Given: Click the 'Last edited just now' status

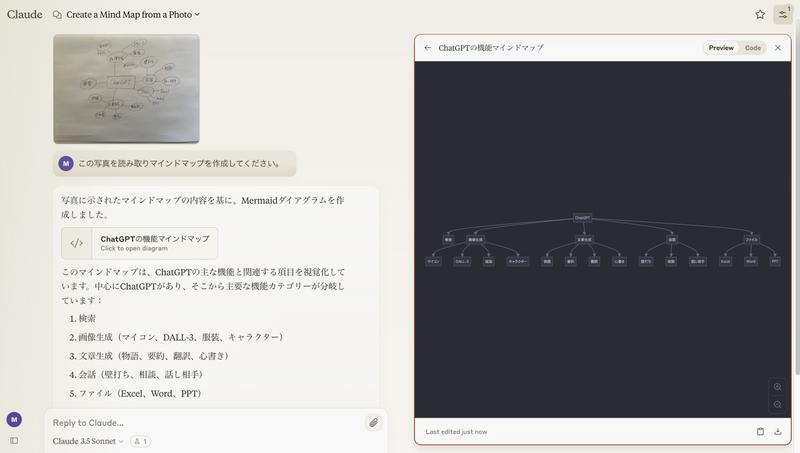Looking at the screenshot, I should pyautogui.click(x=456, y=432).
